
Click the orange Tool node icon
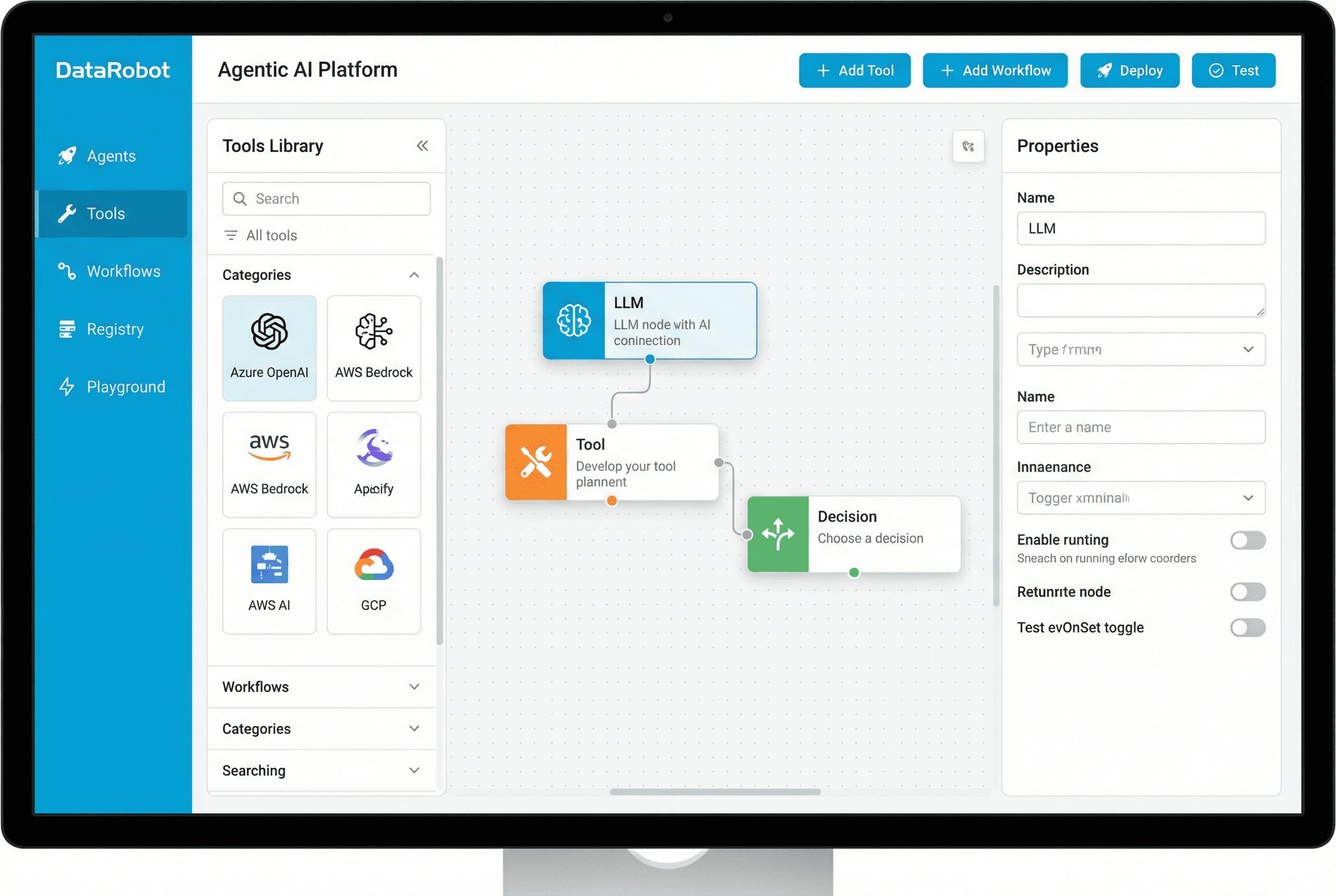tap(536, 462)
